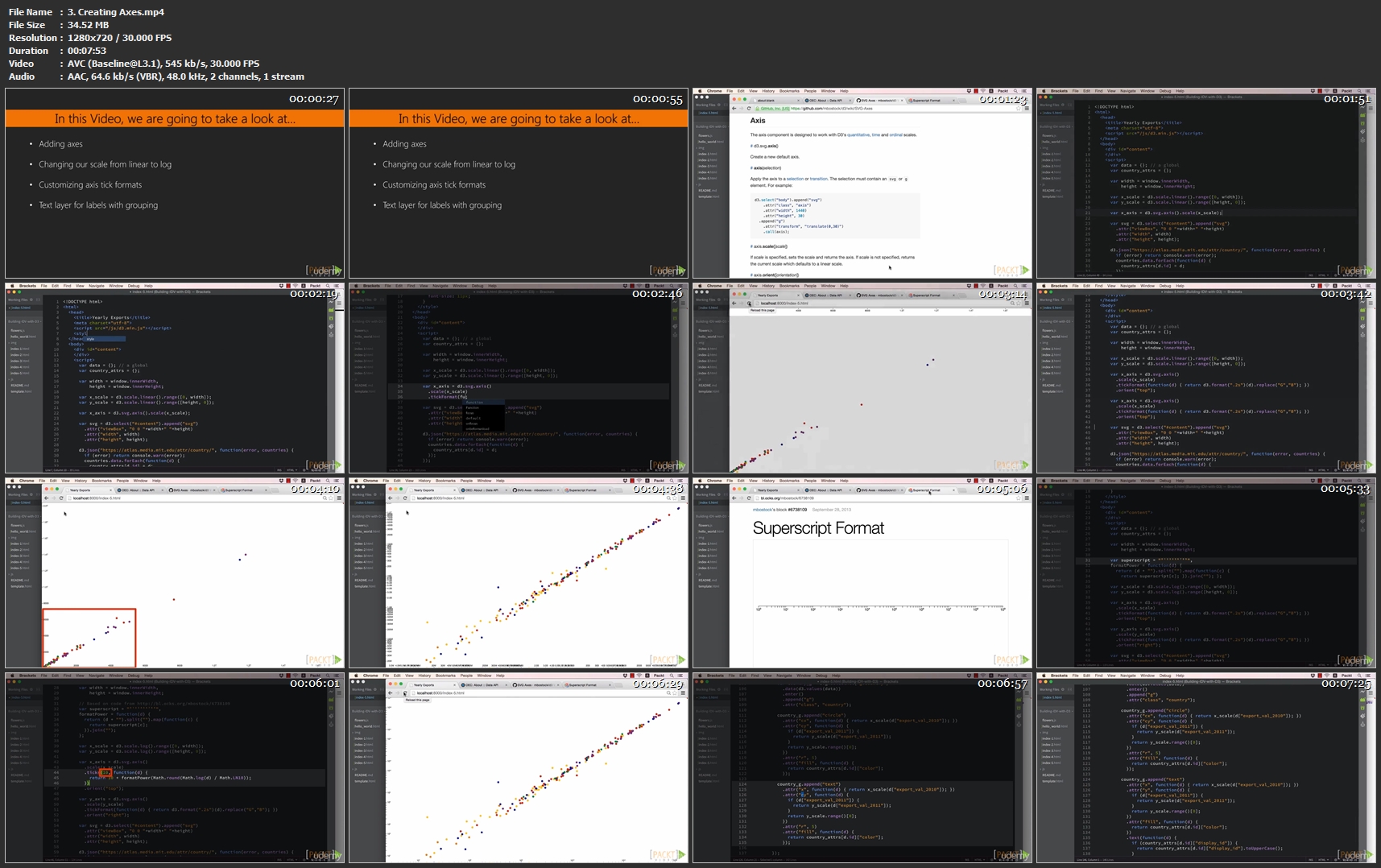Click 'Changing our scale from linear to log' in 00:00:27 slide

pyautogui.click(x=105, y=164)
